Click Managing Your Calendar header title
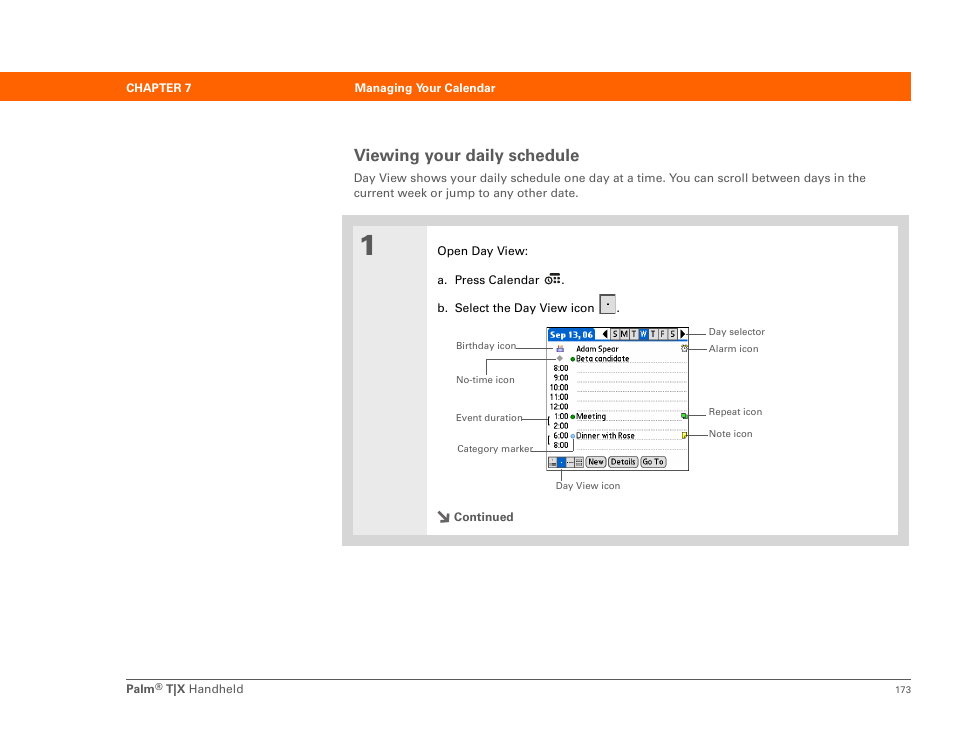954x738 pixels. point(425,88)
